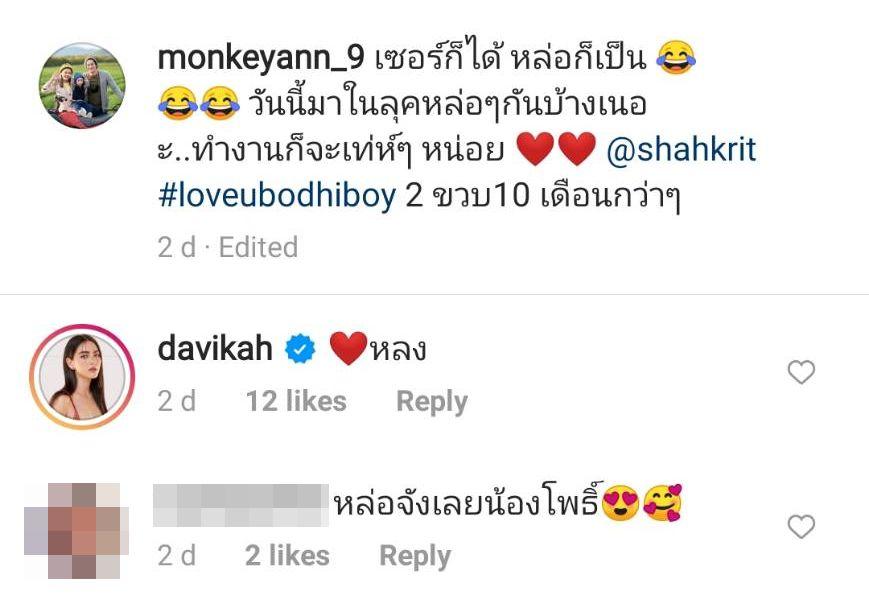Click the blurred username of last commenter
This screenshot has width=869, height=604.
[241, 505]
